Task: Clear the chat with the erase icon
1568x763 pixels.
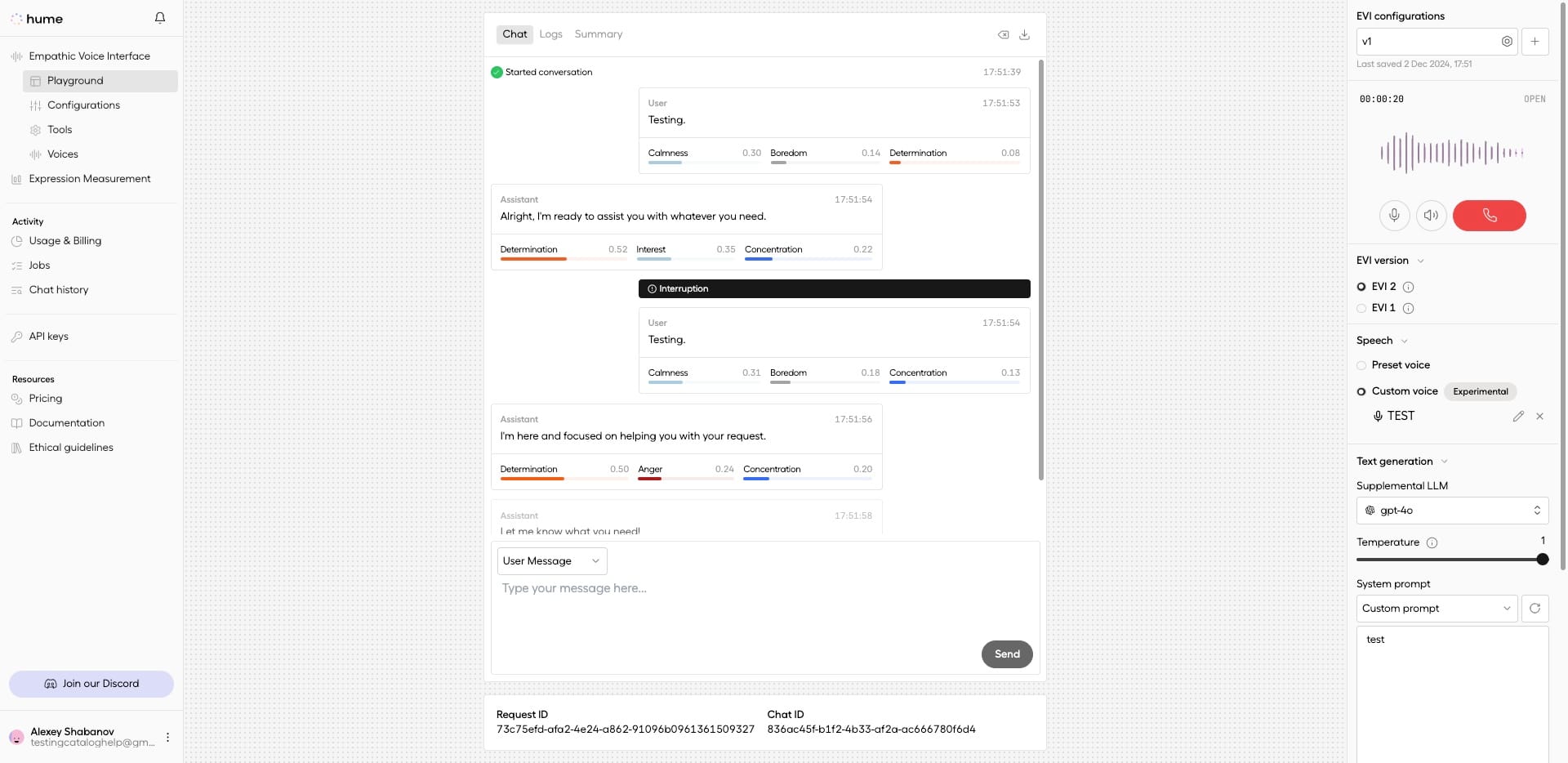Action: click(x=1004, y=34)
